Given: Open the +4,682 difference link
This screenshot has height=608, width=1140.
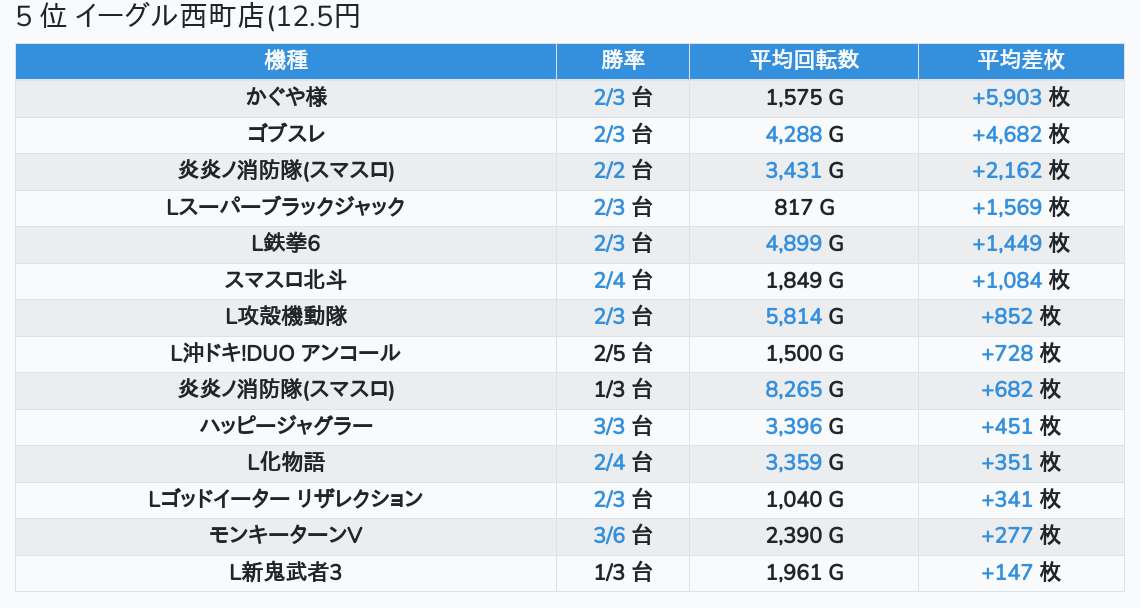Looking at the screenshot, I should pyautogui.click(x=1007, y=134).
